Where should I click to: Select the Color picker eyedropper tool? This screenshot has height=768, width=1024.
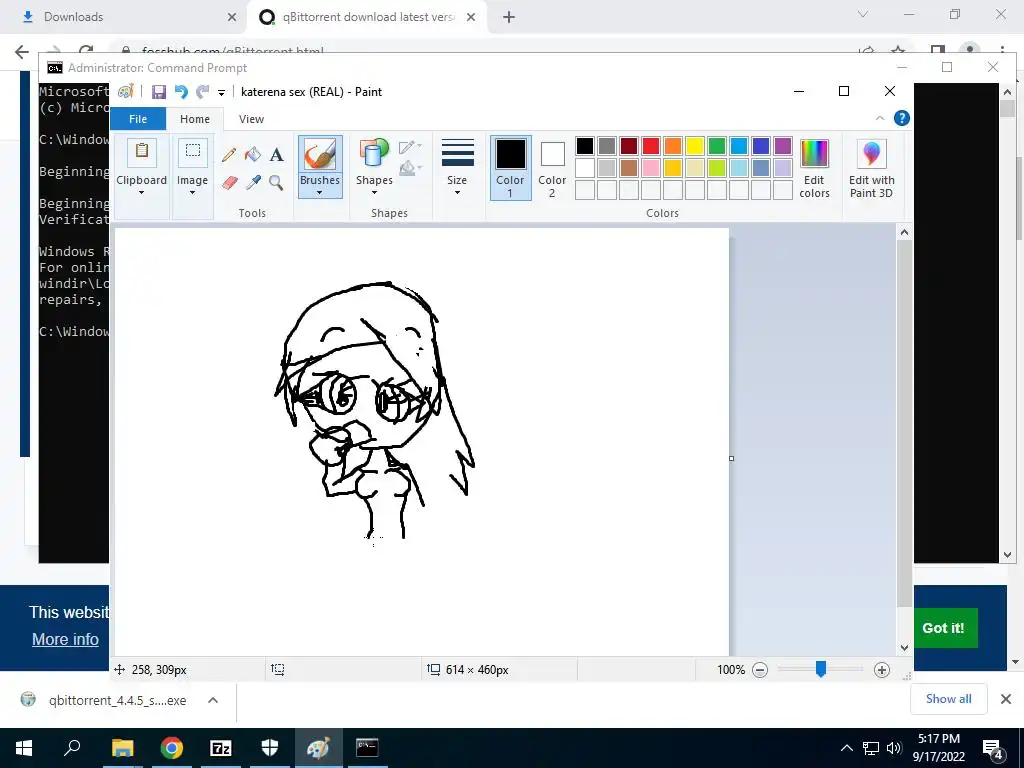[253, 182]
